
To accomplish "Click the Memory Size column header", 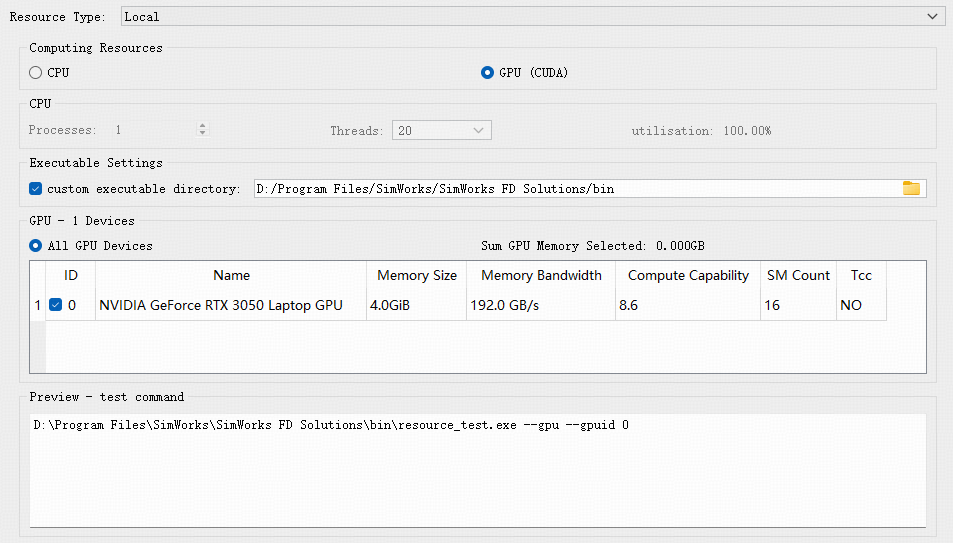I will click(417, 276).
